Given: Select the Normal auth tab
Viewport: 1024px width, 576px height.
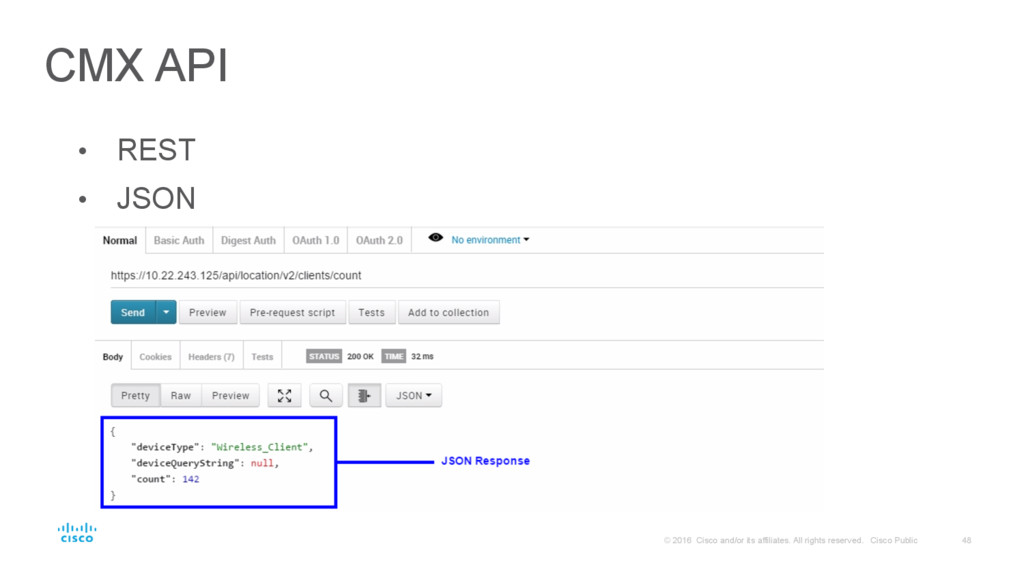Looking at the screenshot, I should coord(120,240).
